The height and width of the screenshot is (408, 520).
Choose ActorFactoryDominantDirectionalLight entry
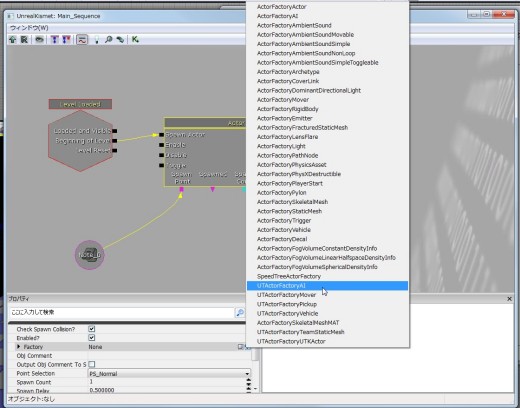pyautogui.click(x=327, y=91)
